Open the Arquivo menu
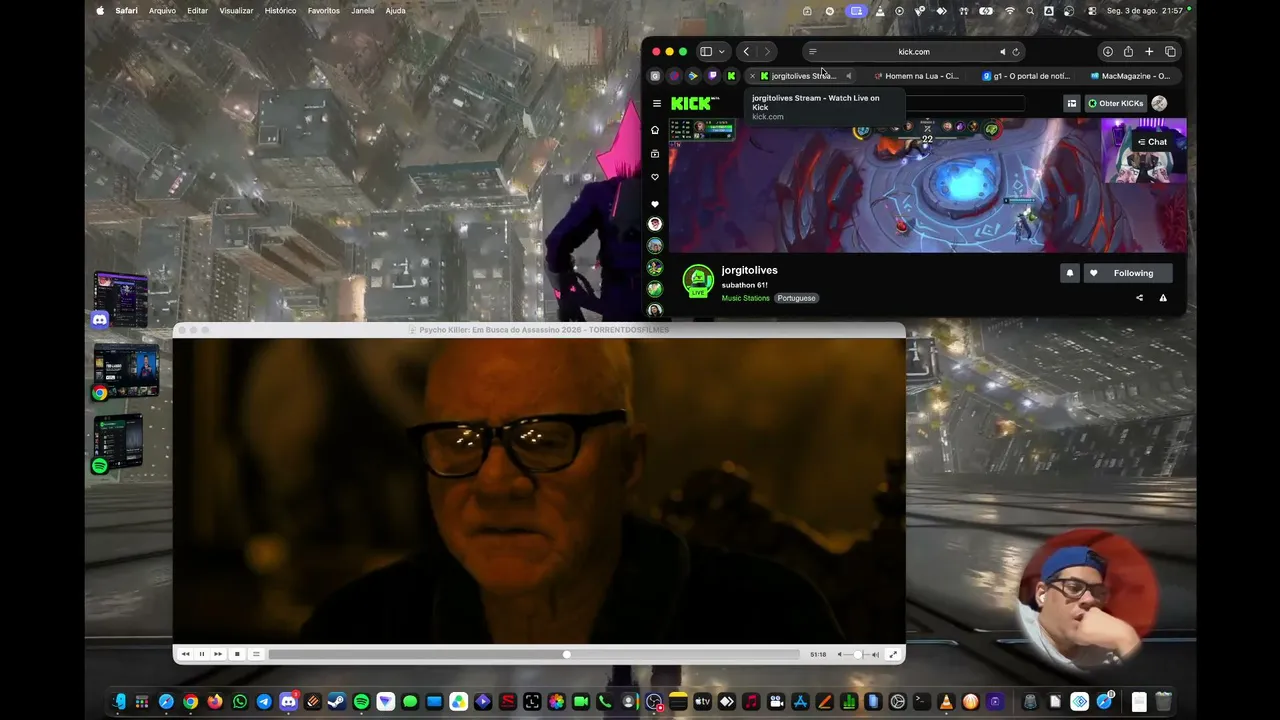Screen dimensions: 1280x720 162,11
